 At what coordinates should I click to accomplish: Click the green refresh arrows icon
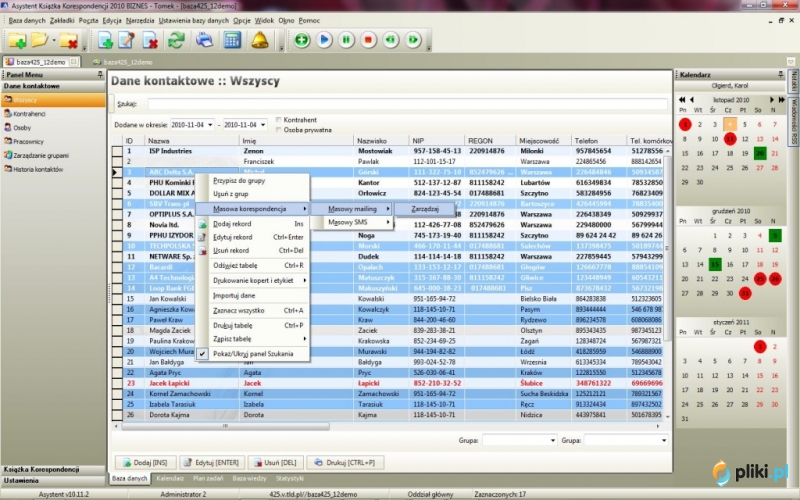tap(176, 40)
